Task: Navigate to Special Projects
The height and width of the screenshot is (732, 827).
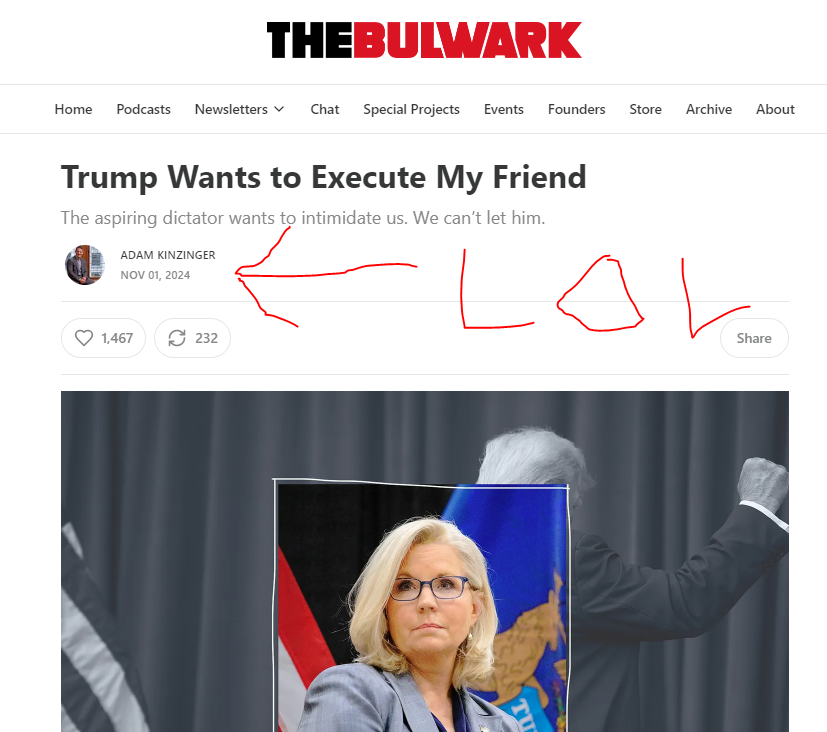Action: click(x=411, y=110)
